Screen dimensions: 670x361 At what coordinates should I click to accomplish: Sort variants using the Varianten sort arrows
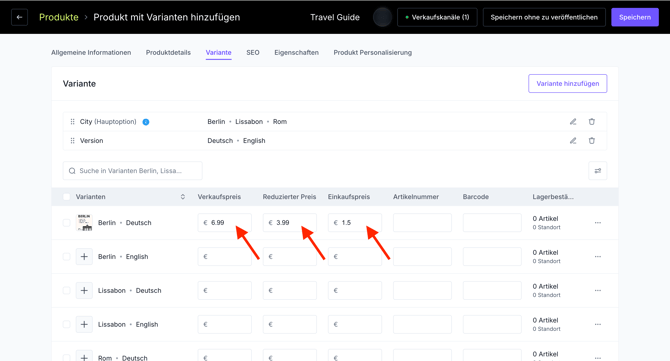[182, 197]
